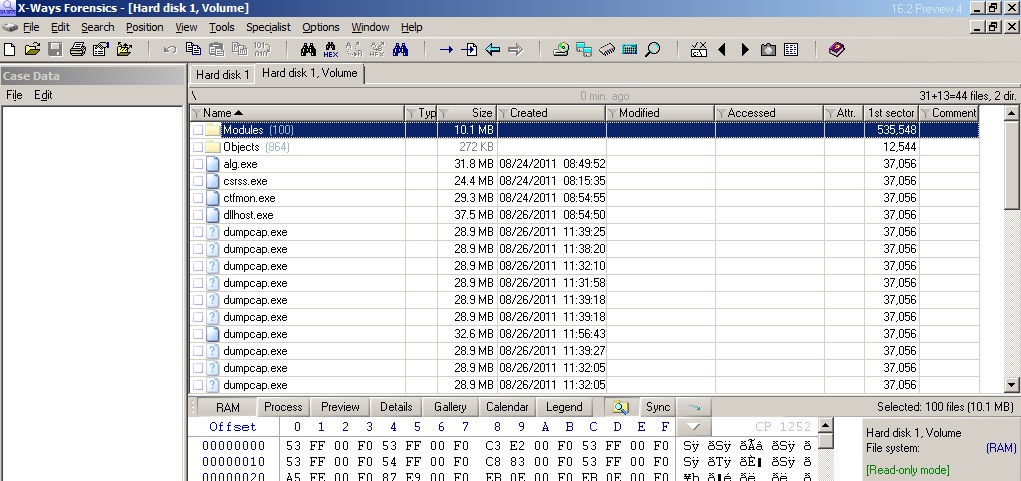The image size is (1021, 481).
Task: Open the Case Data File menu
Action: pyautogui.click(x=14, y=95)
